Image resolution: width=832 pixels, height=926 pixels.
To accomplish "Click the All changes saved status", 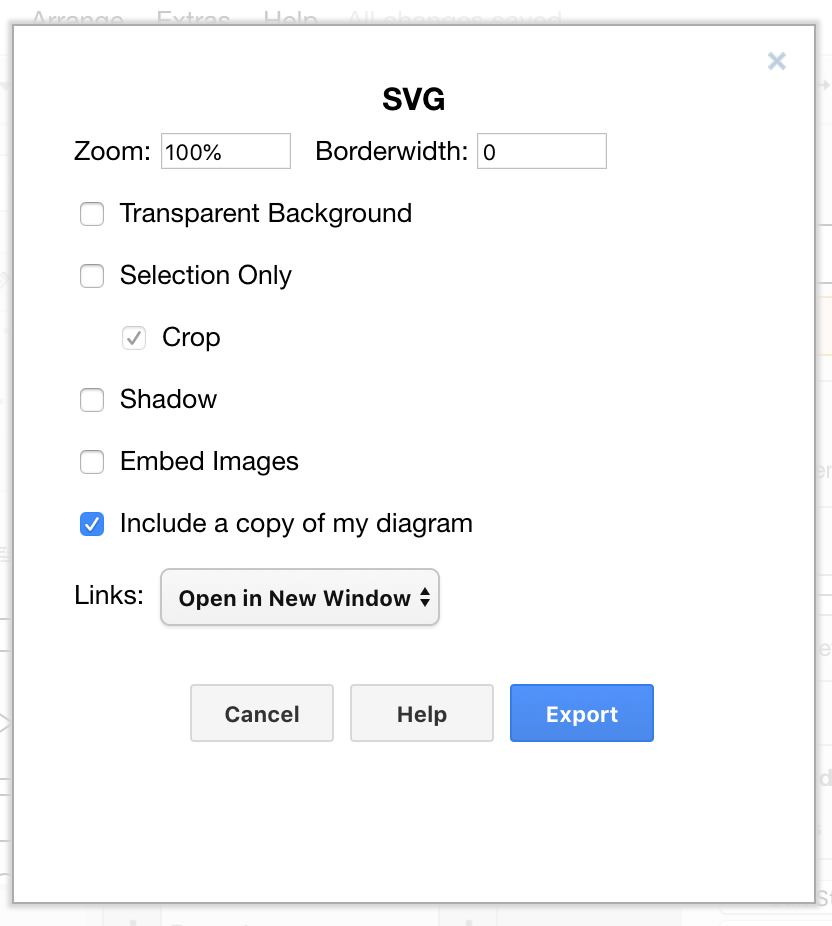I will 453,18.
